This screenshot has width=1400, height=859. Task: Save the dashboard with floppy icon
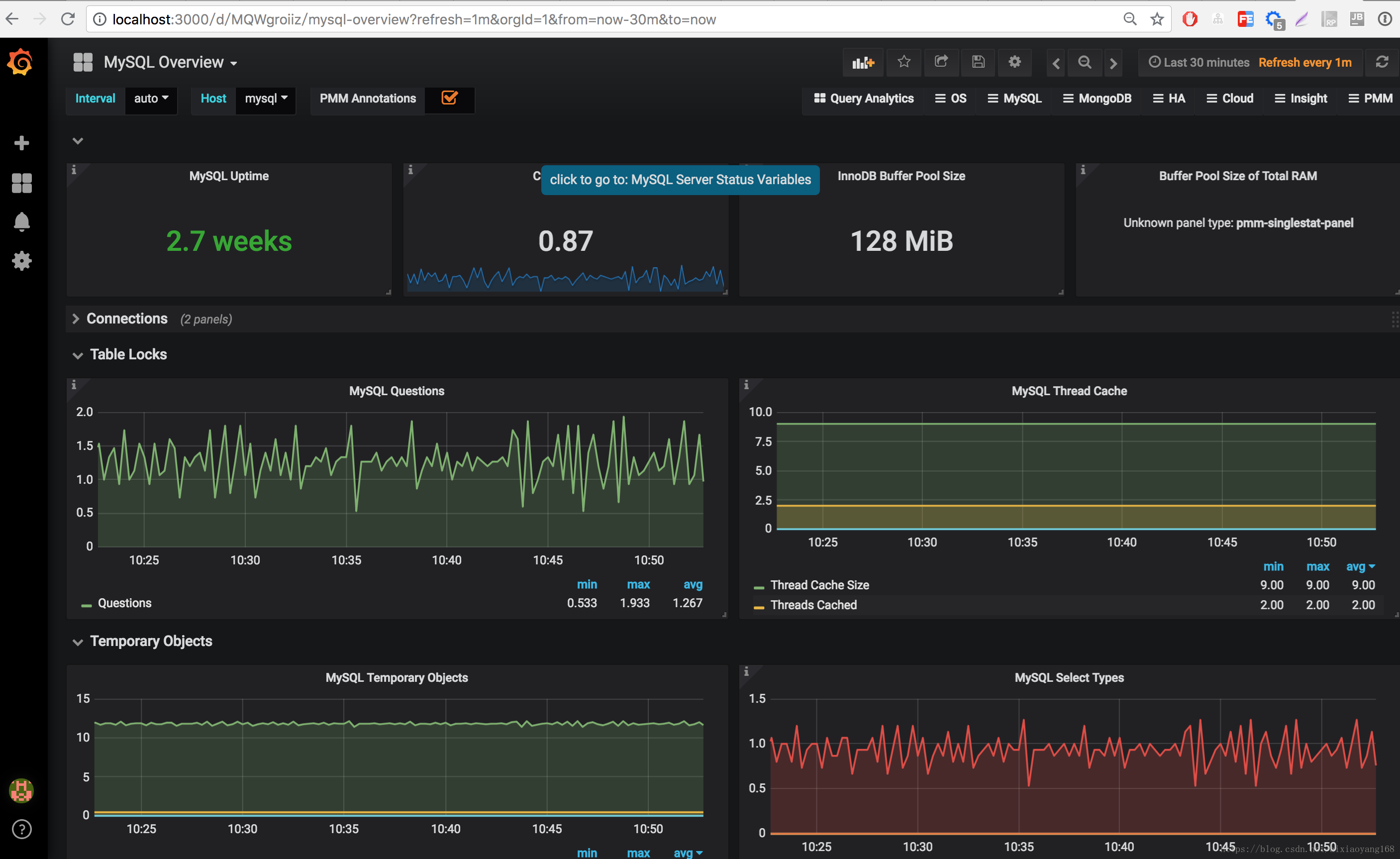[978, 62]
